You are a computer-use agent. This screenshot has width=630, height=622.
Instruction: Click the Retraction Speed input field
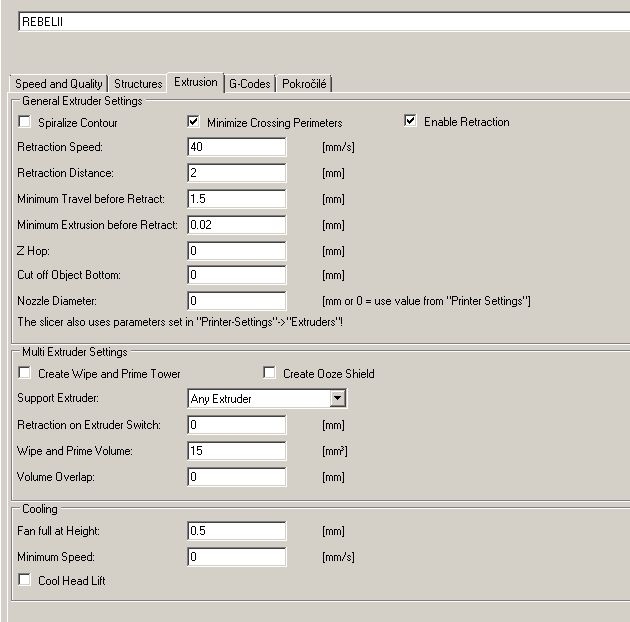pyautogui.click(x=236, y=148)
